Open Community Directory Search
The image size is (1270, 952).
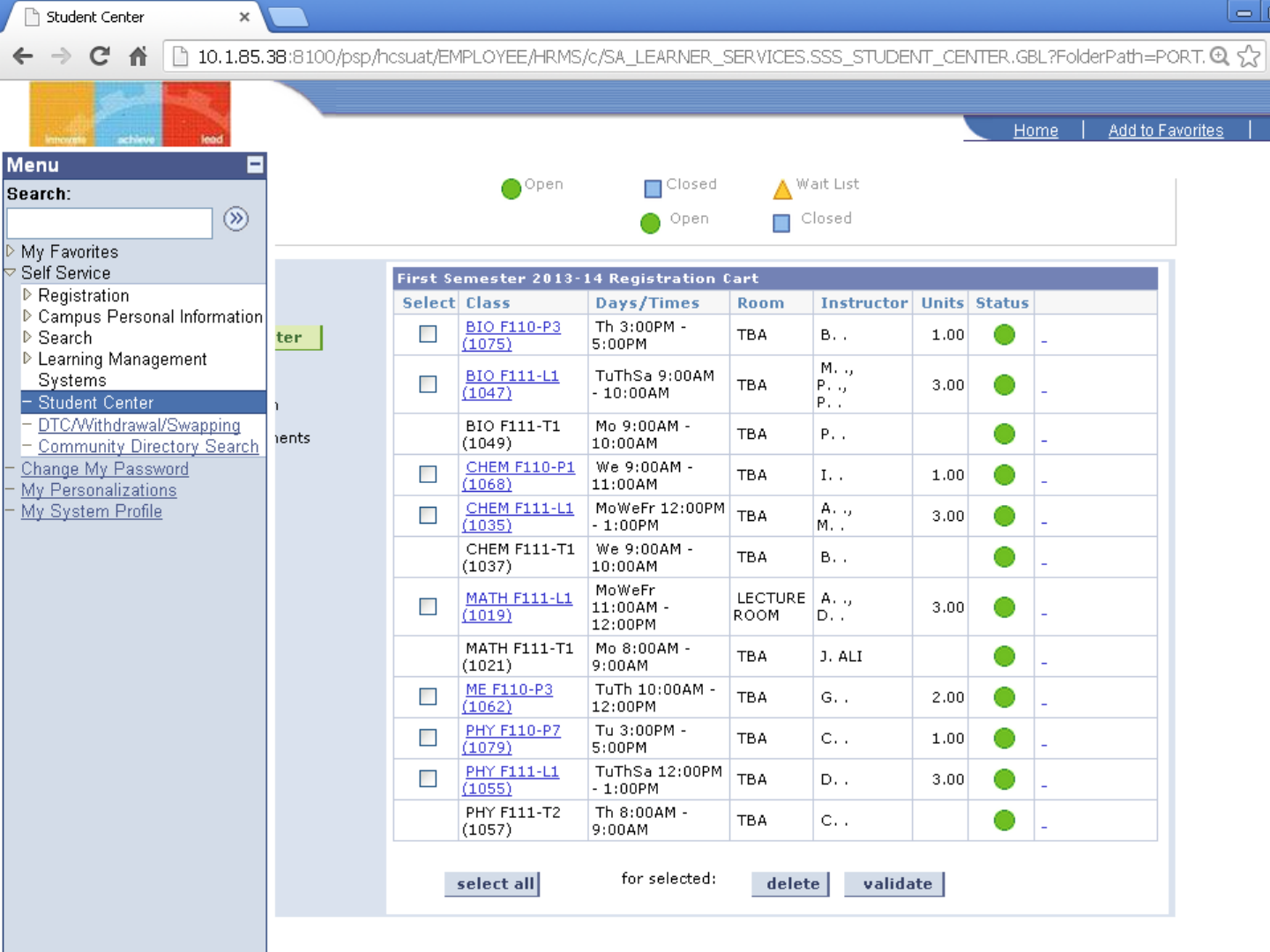(x=148, y=446)
